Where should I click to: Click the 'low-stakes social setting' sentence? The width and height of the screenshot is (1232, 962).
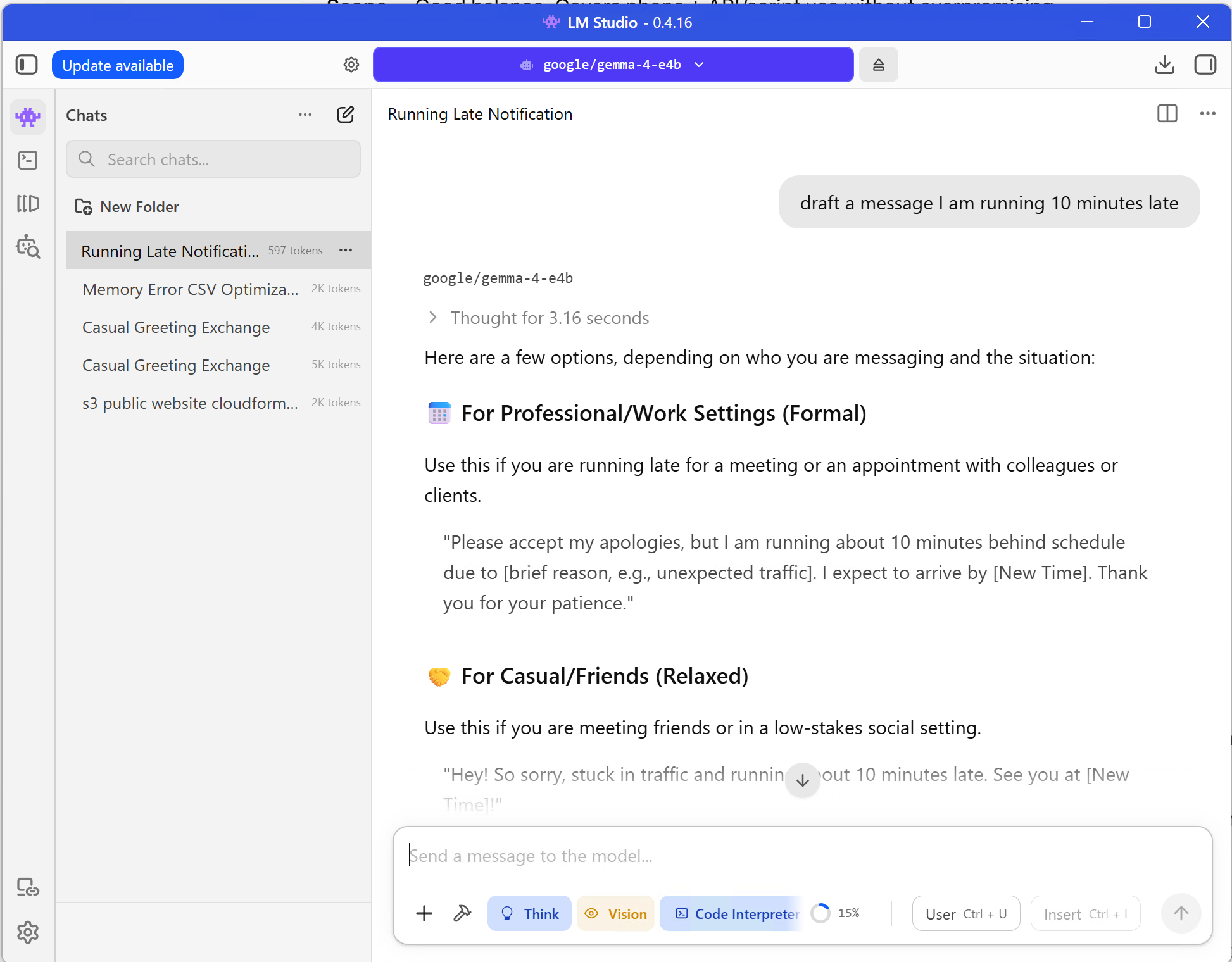pos(703,728)
